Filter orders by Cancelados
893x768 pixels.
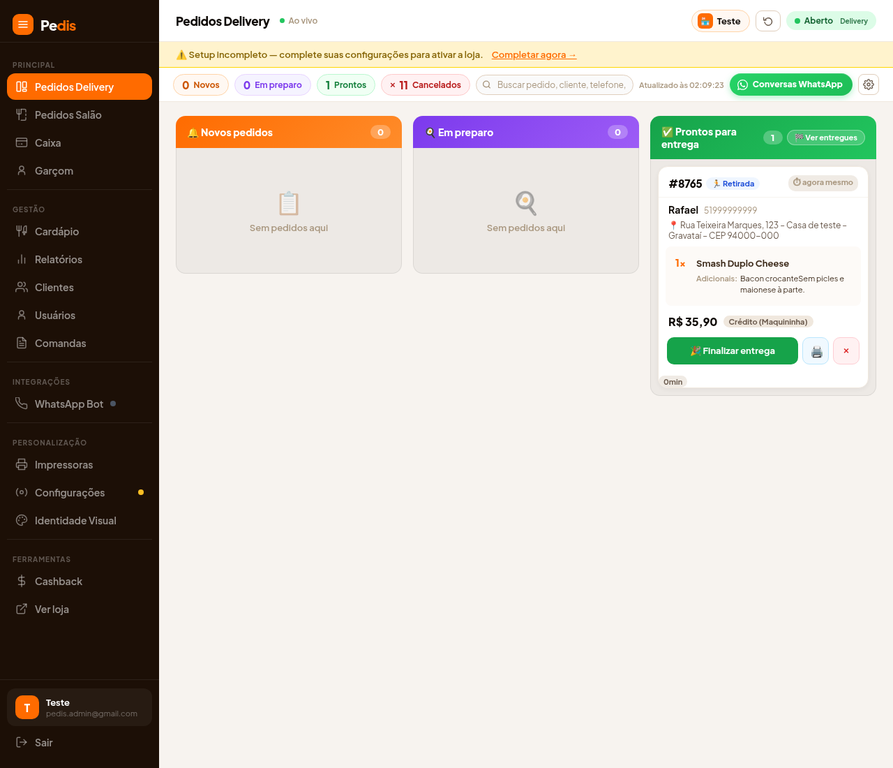pyautogui.click(x=425, y=85)
